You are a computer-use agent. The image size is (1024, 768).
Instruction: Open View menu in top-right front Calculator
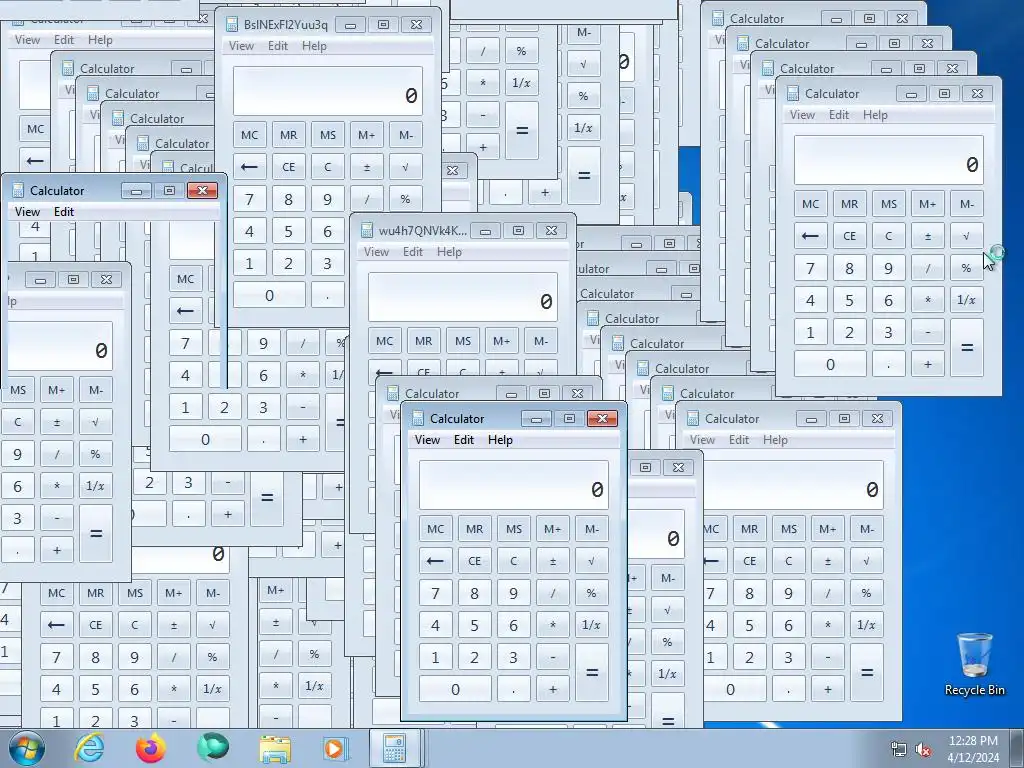802,114
